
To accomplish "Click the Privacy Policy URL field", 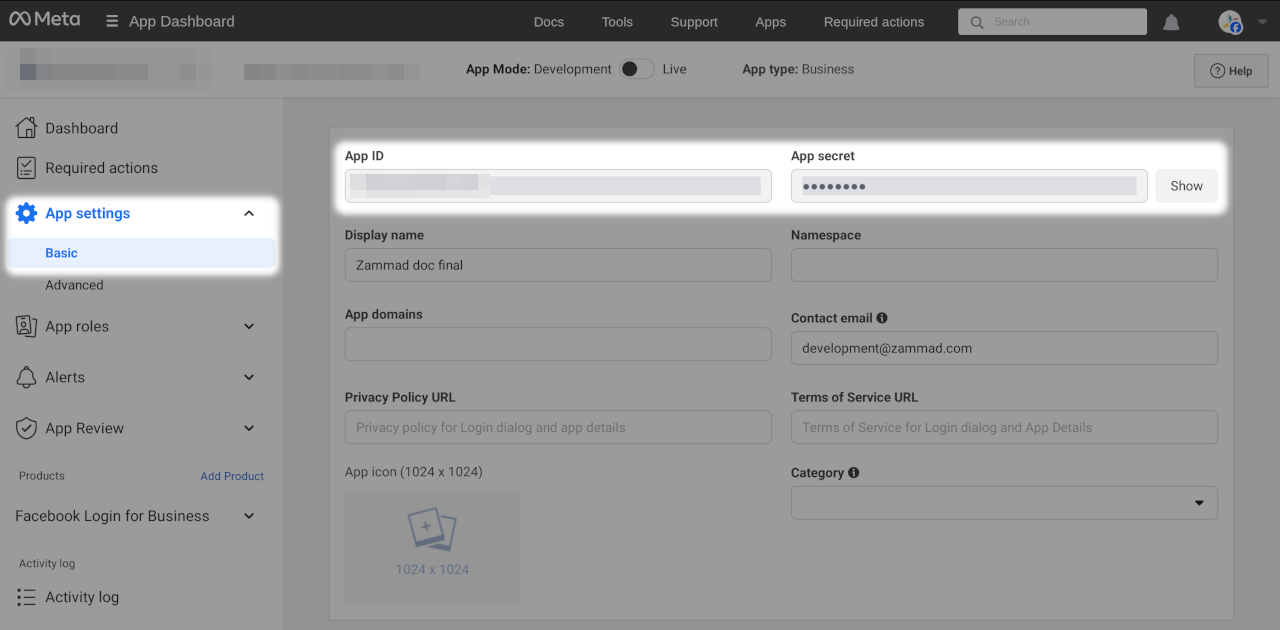I will pyautogui.click(x=558, y=427).
